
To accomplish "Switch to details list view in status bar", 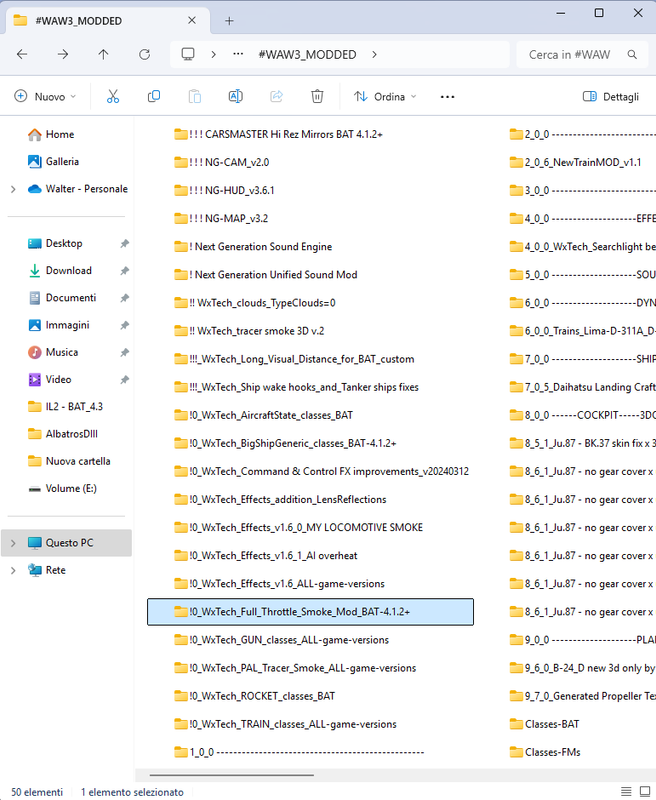I will click(626, 791).
